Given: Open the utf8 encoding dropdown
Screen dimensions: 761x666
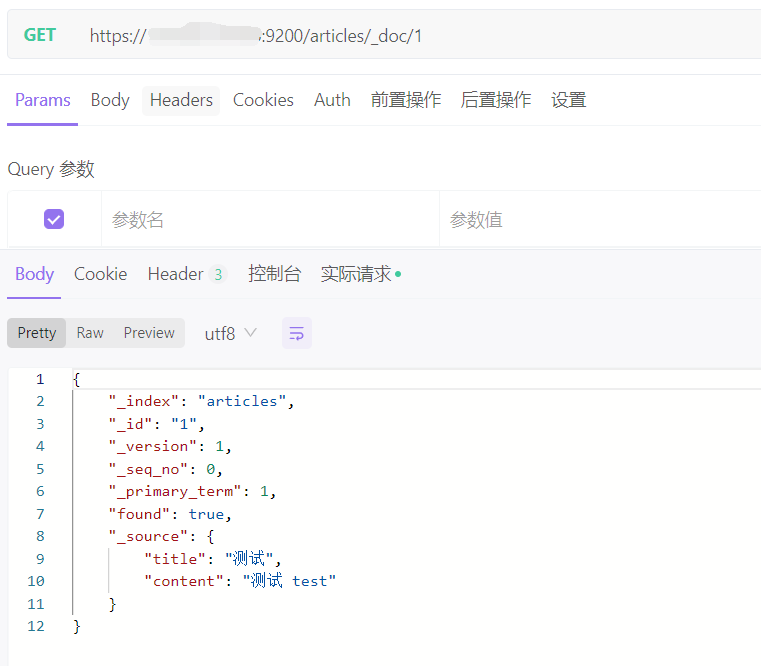Looking at the screenshot, I should (230, 334).
